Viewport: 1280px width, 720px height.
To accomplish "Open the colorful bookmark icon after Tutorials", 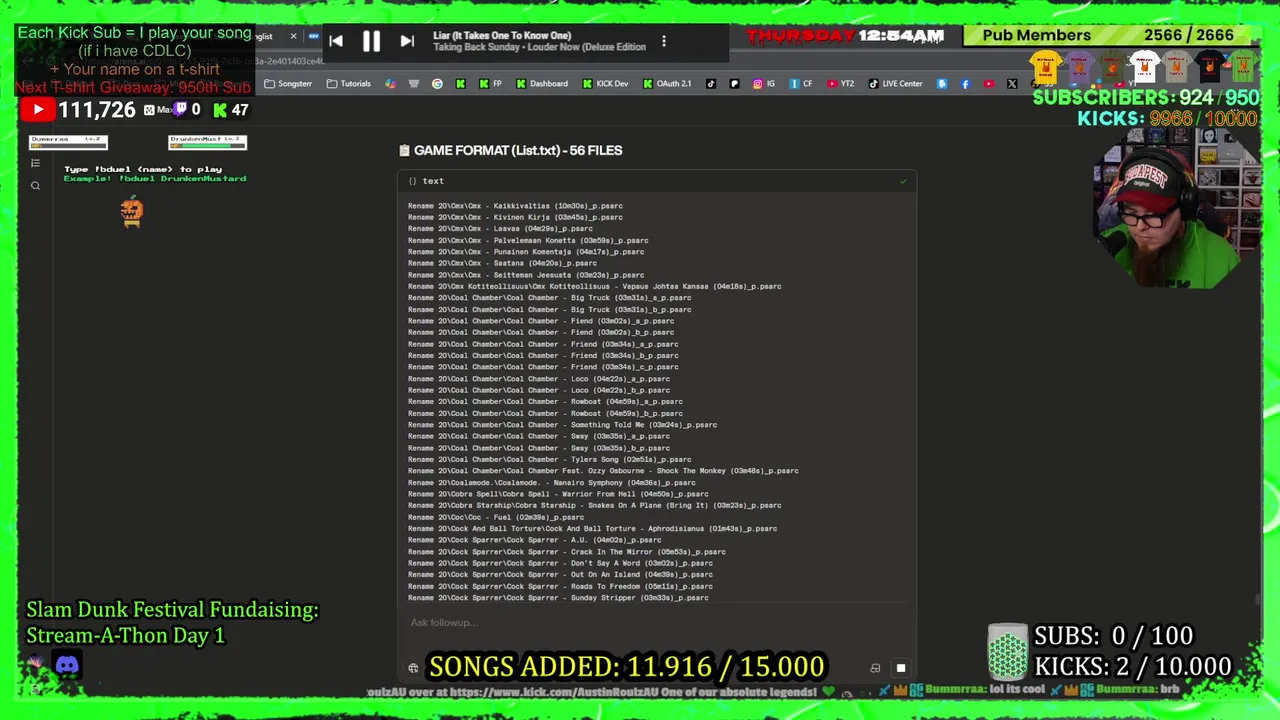I will tap(390, 84).
